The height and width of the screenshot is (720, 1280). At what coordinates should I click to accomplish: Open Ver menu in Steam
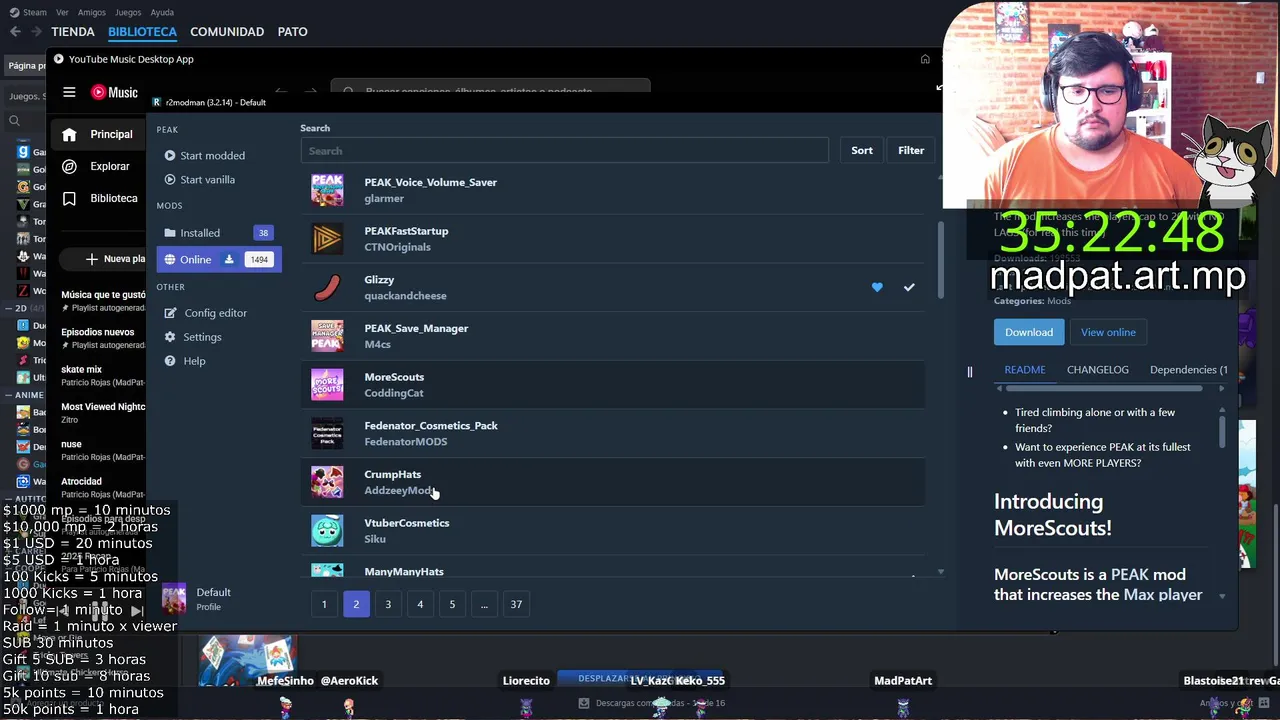pos(62,12)
